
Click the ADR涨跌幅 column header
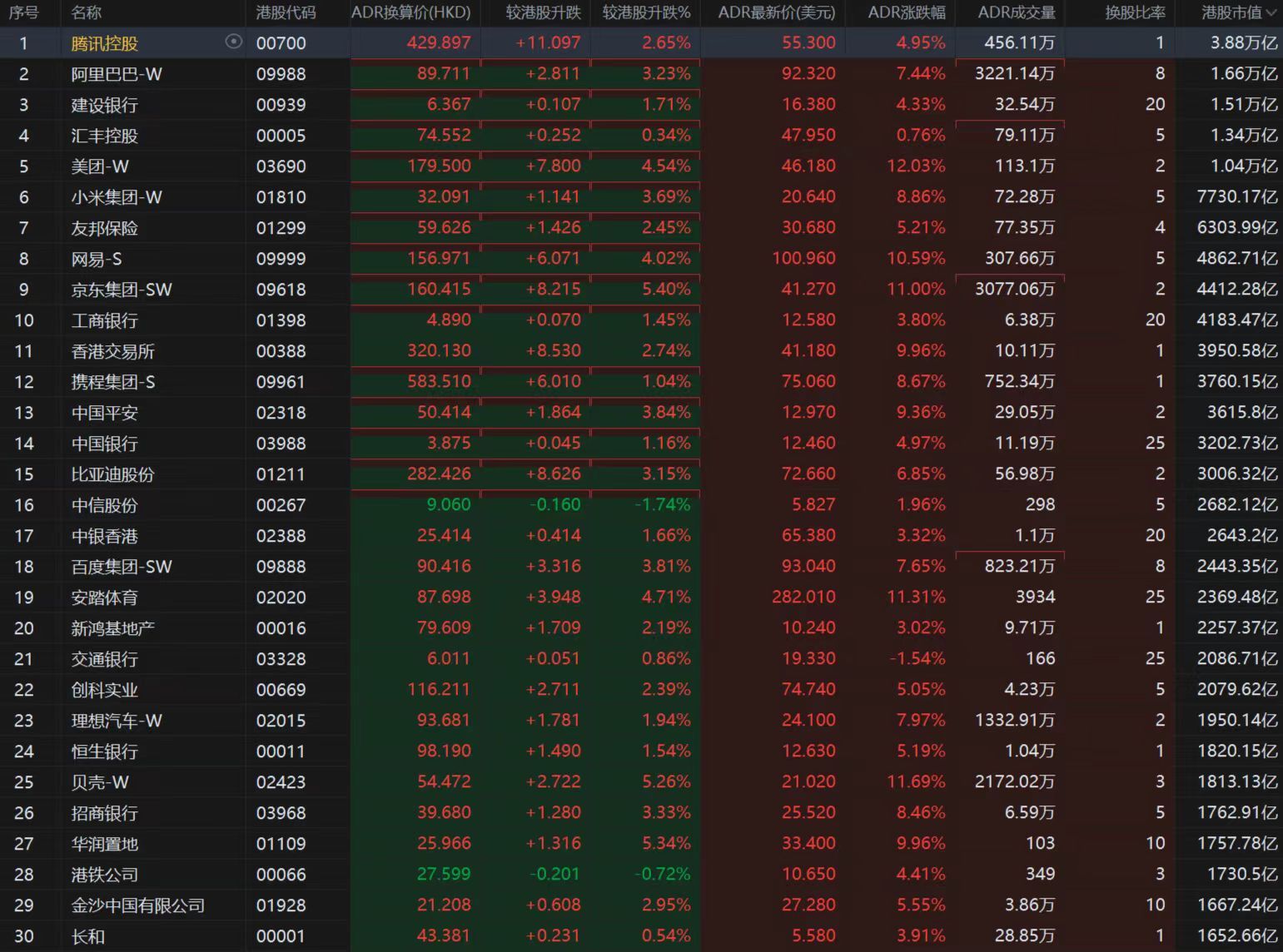click(906, 12)
